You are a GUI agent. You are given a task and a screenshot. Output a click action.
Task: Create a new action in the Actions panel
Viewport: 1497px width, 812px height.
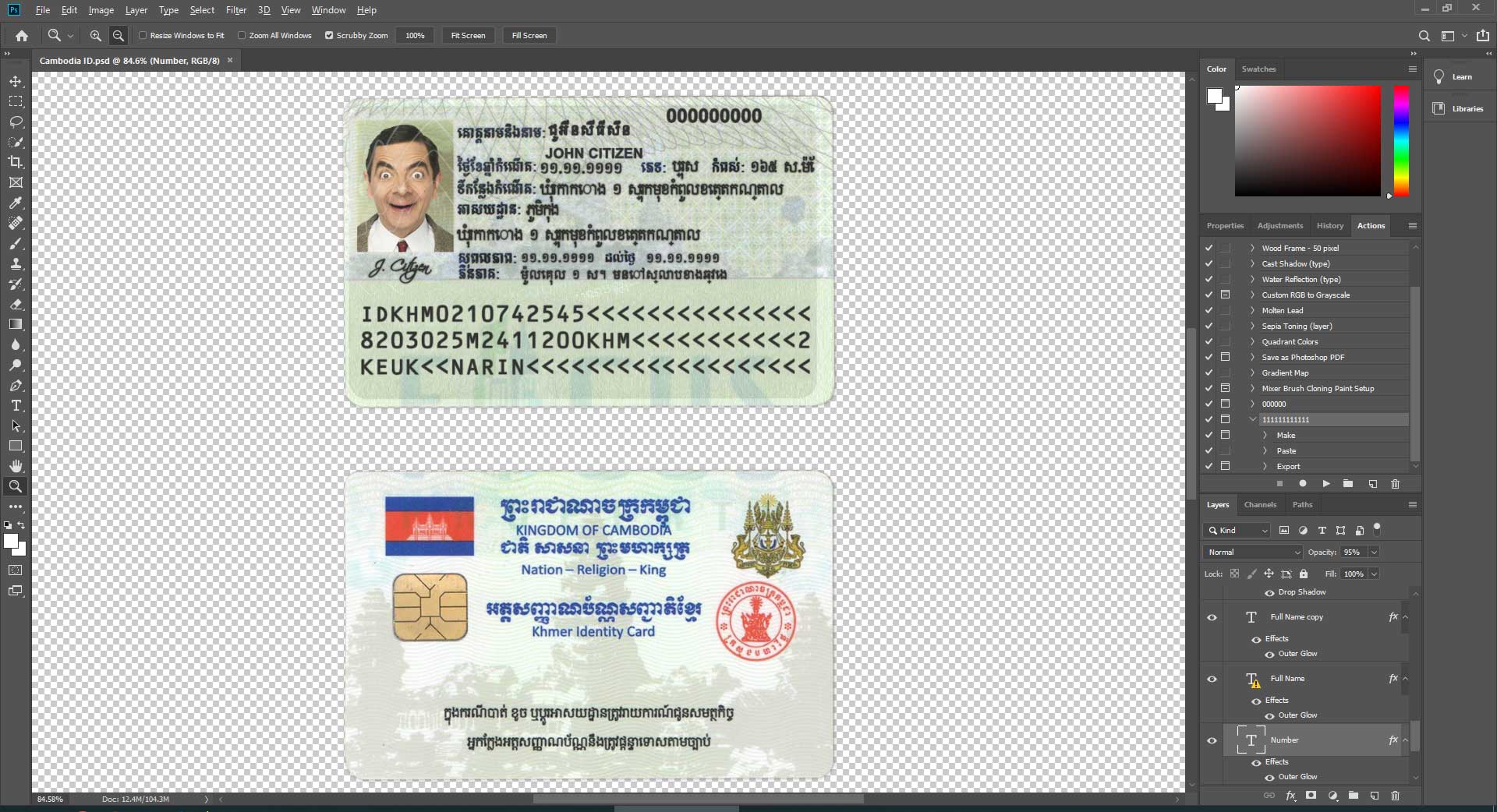(x=1372, y=484)
